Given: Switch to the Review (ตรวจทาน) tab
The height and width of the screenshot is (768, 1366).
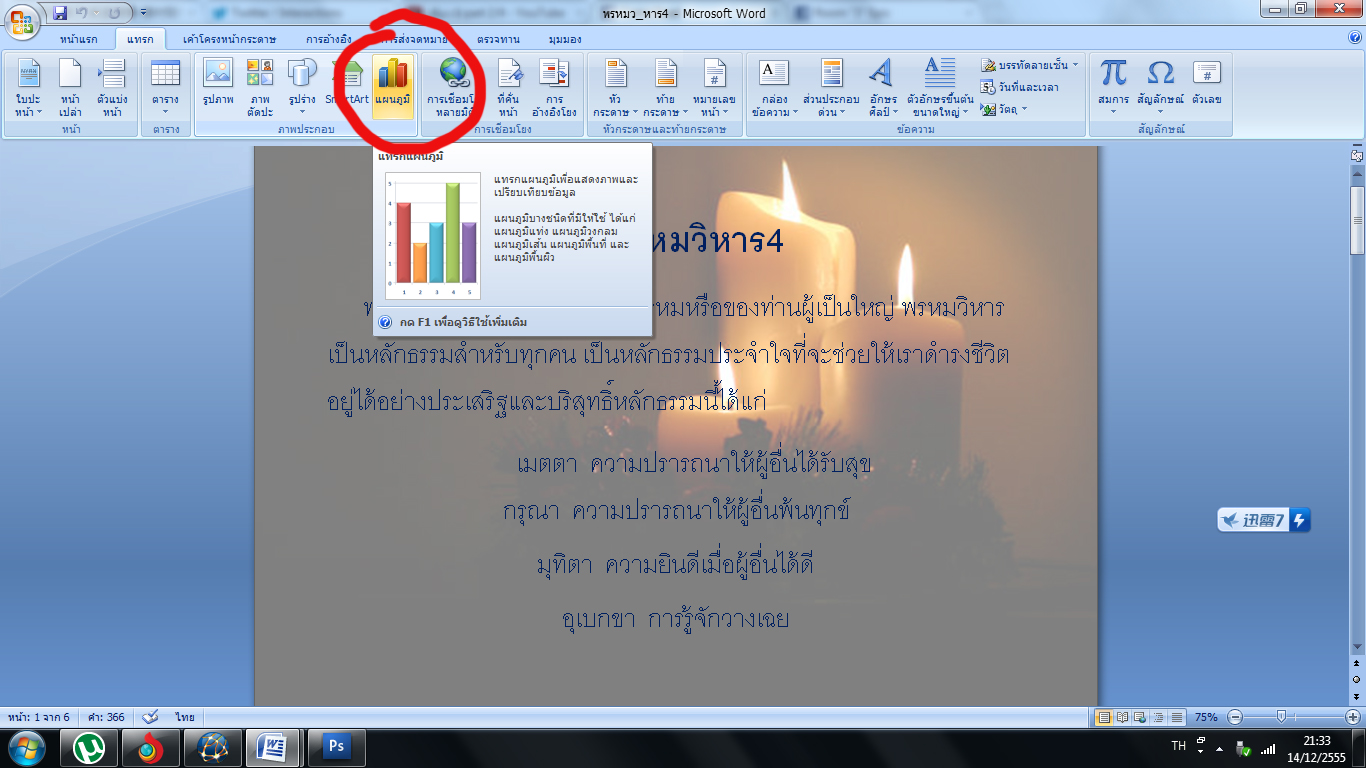Looking at the screenshot, I should click(x=498, y=39).
